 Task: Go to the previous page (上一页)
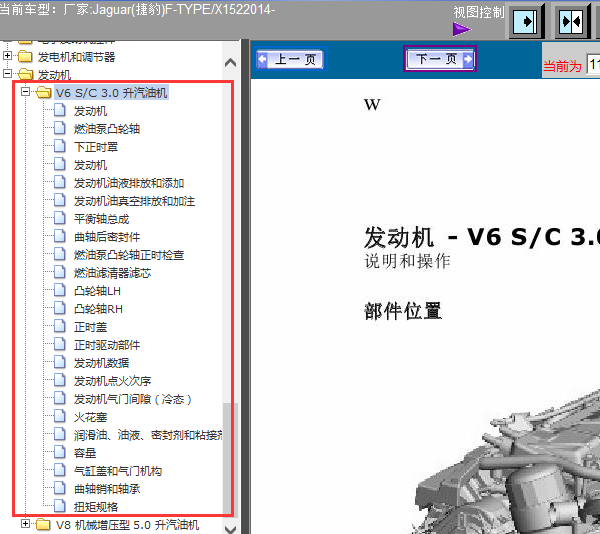291,59
